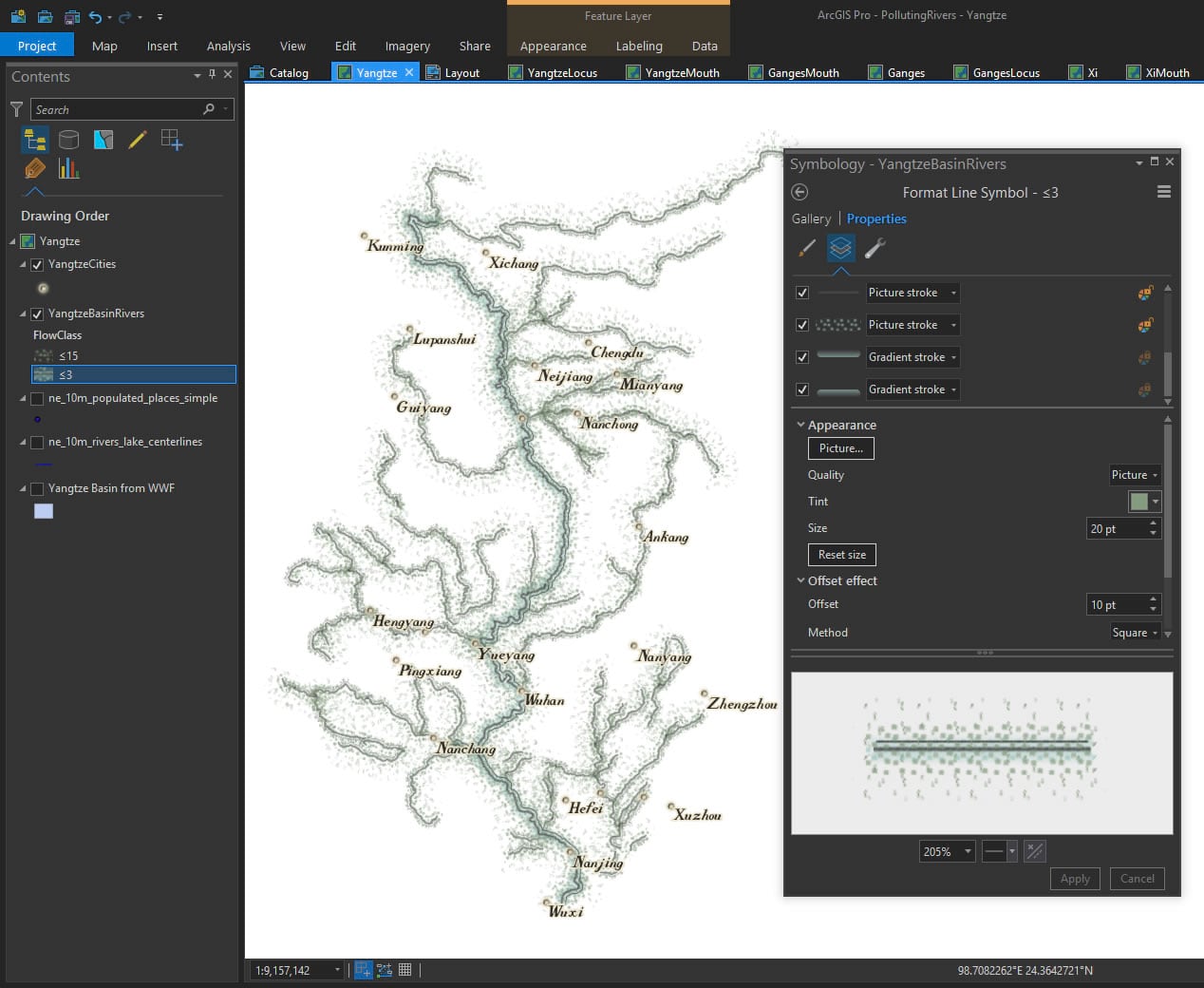This screenshot has height=988, width=1204.
Task: Click the List By Editing pencil icon
Action: pos(138,141)
